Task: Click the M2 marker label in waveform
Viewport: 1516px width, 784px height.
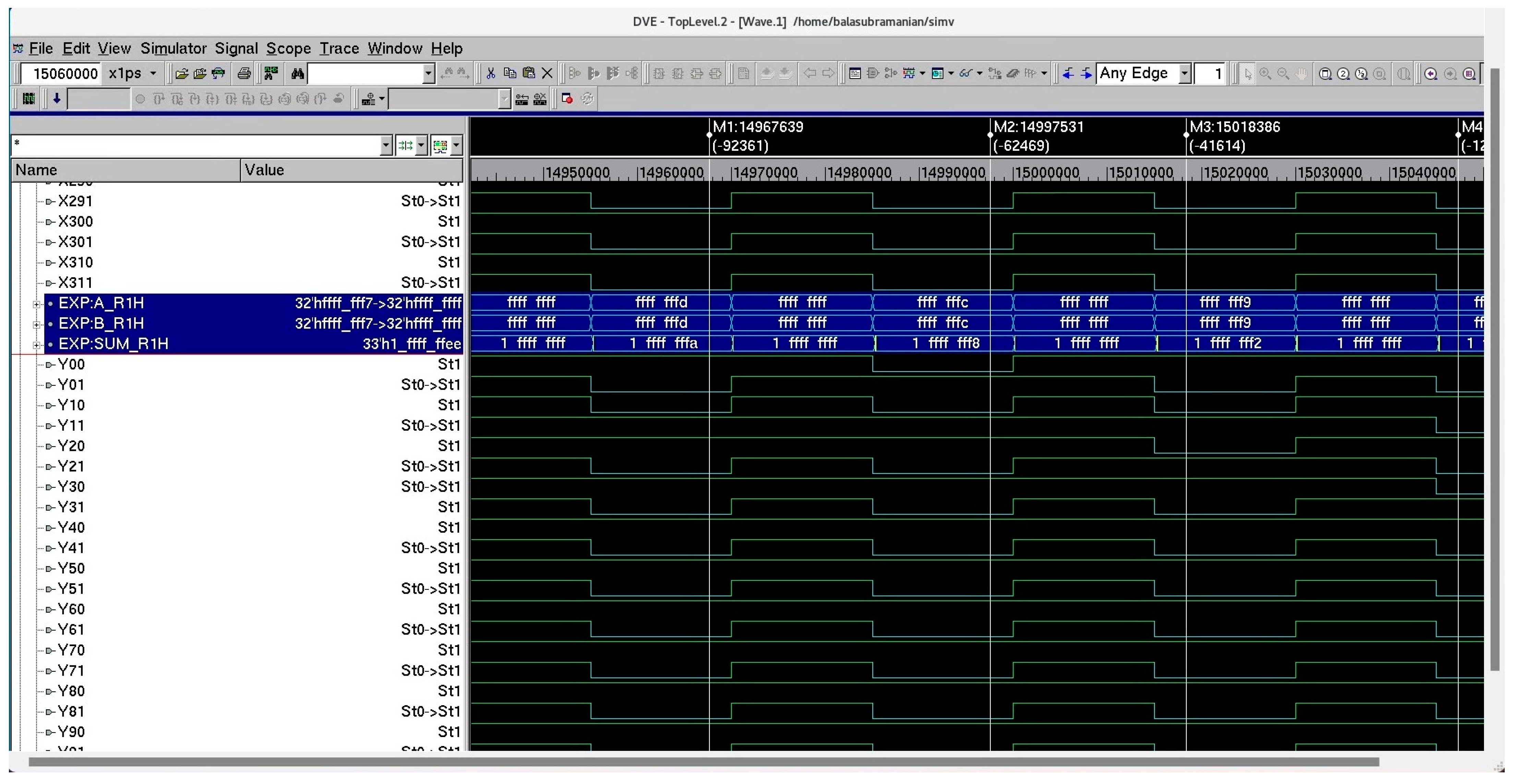Action: tap(1038, 127)
